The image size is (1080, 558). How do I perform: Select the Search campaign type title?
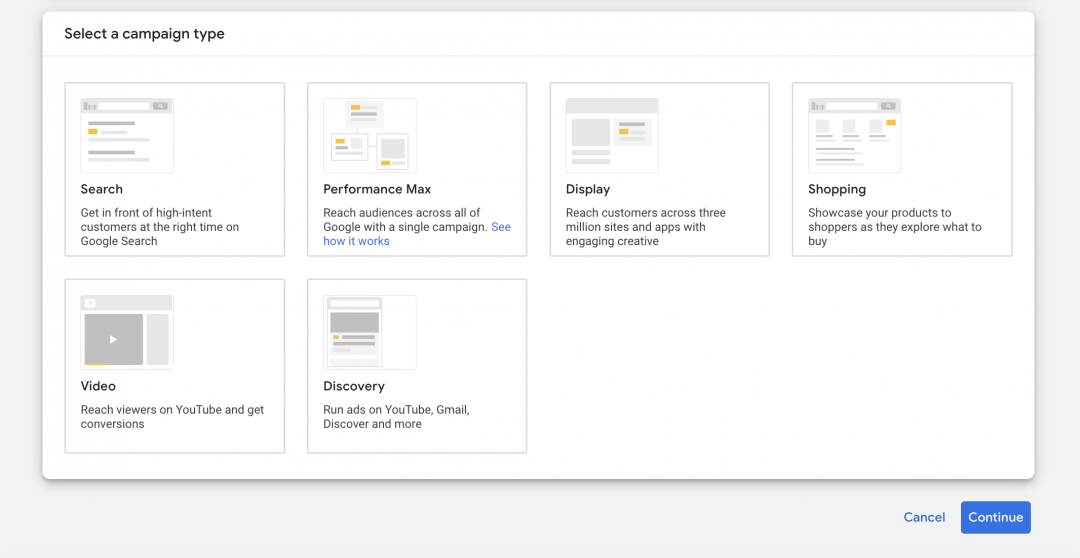click(102, 189)
